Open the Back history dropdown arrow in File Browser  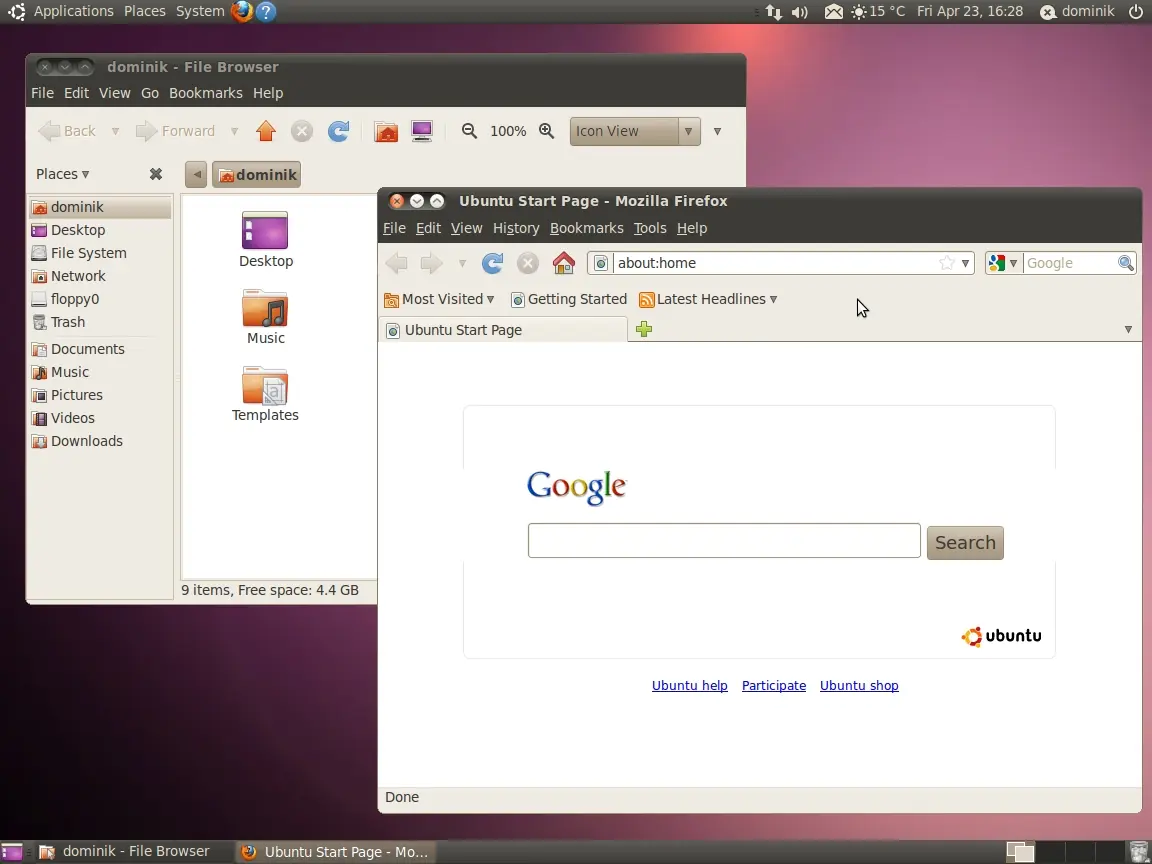pyautogui.click(x=115, y=132)
